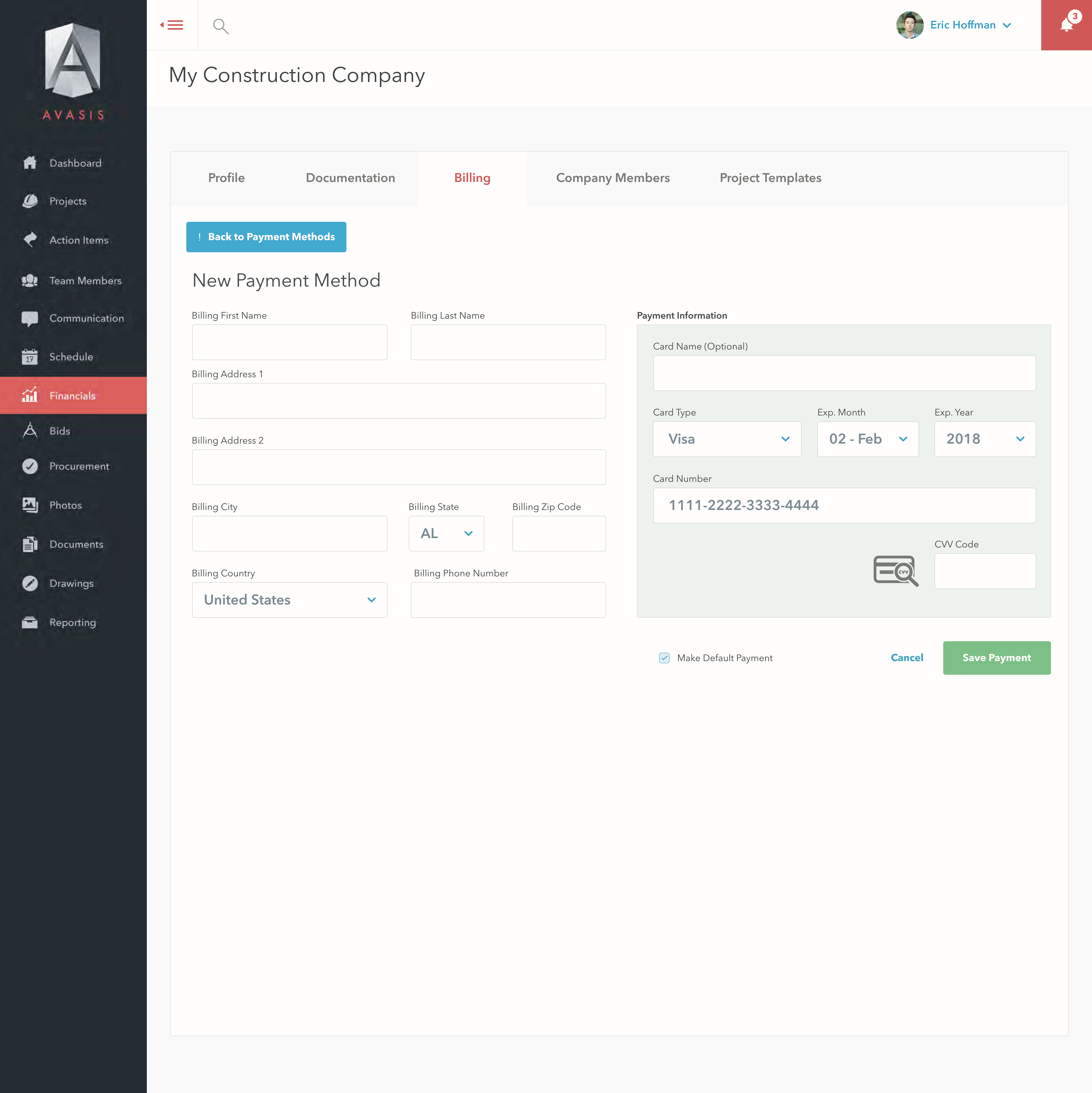This screenshot has width=1092, height=1093.
Task: Open the Exp. Month dropdown
Action: point(868,439)
